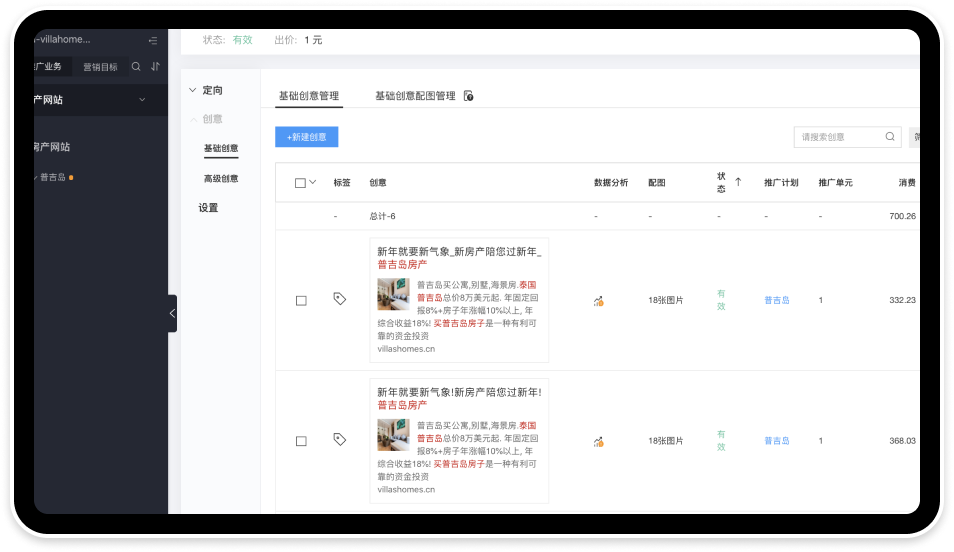Open tag icon for second creative

click(x=339, y=439)
